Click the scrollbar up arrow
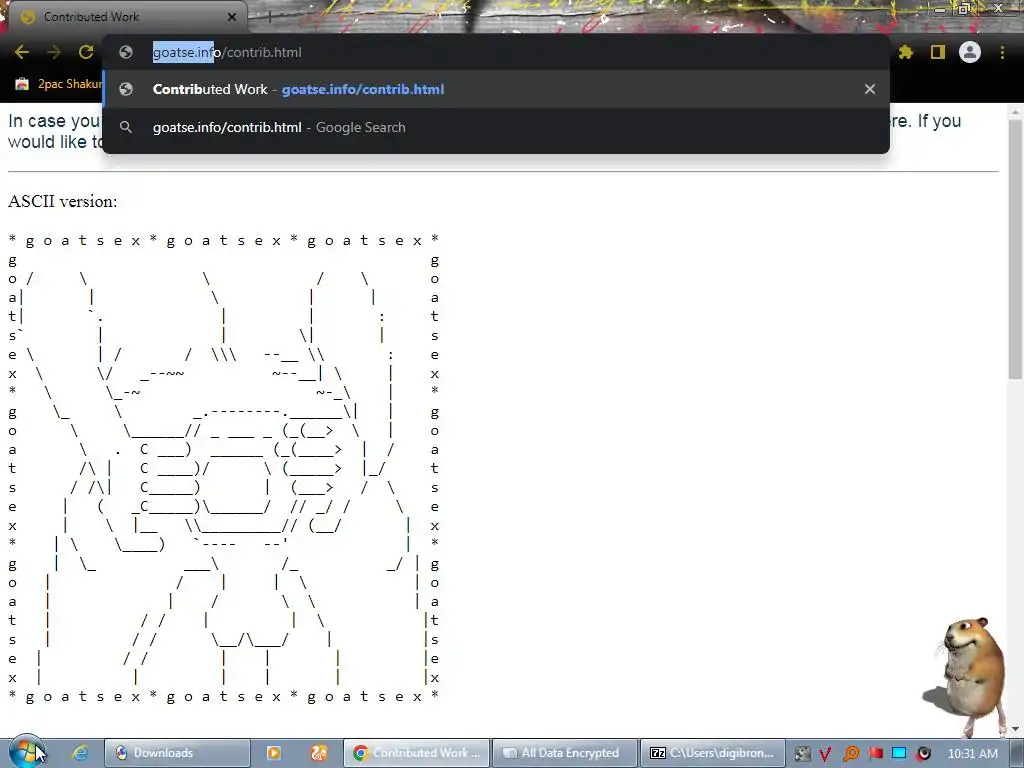1024x768 pixels. point(1015,112)
